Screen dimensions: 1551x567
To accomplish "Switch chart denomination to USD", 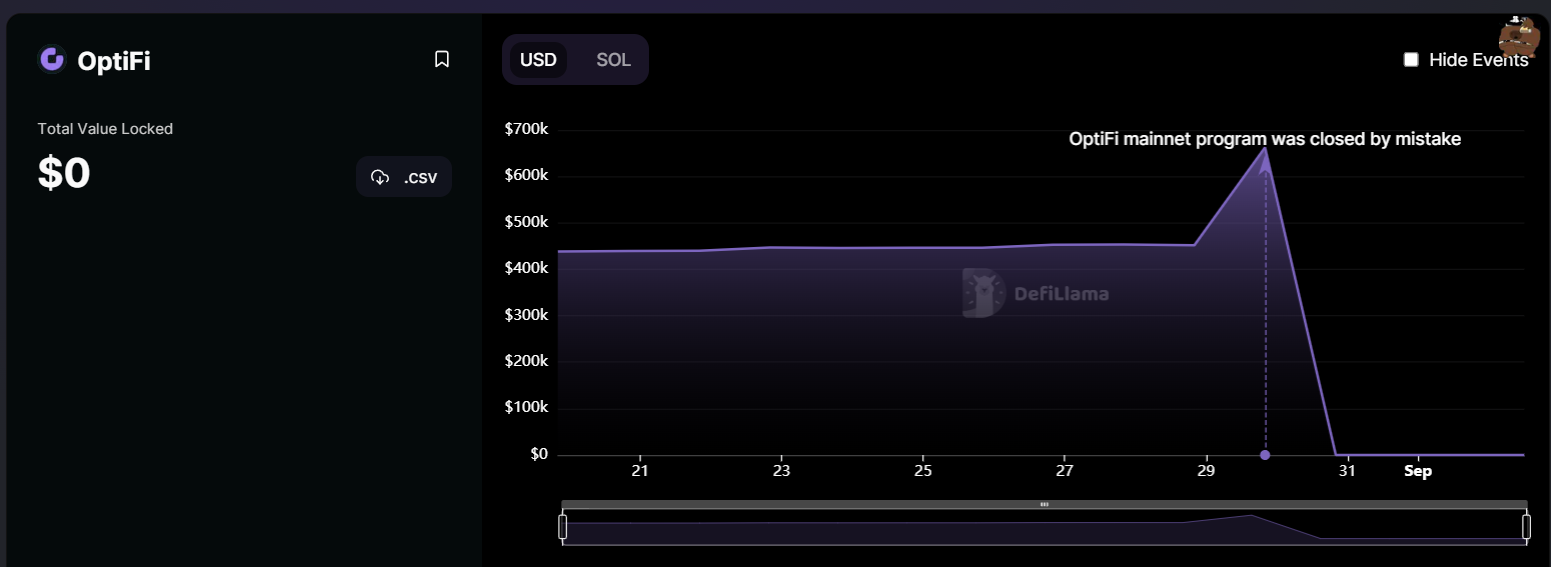I will coord(538,60).
